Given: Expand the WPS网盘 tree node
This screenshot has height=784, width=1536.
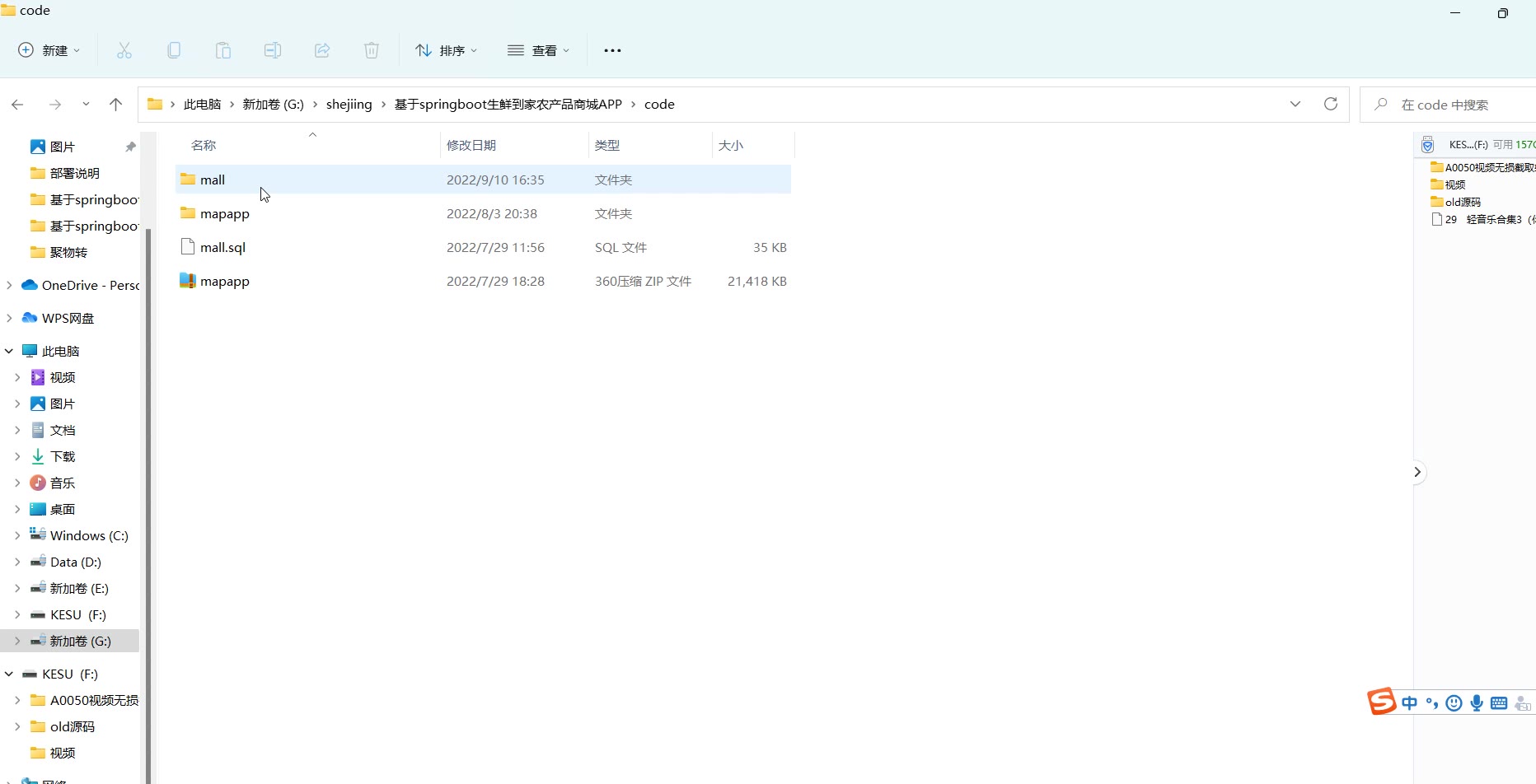Looking at the screenshot, I should [x=9, y=318].
